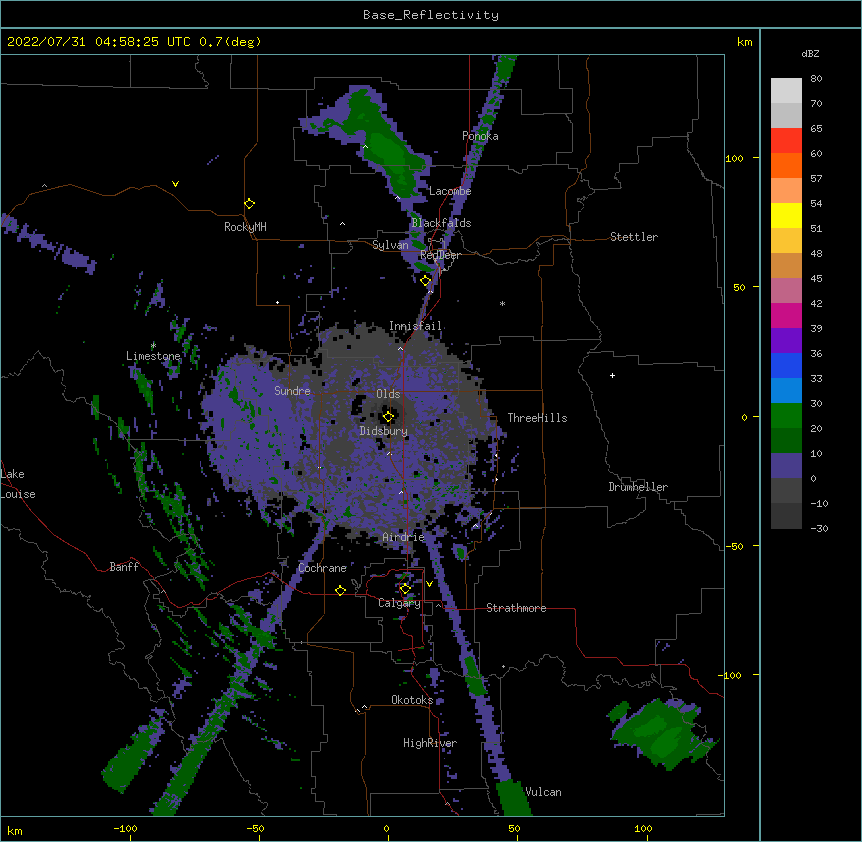Viewport: 862px width, 842px height.
Task: Click the green echo cell in the southeast corner
Action: (x=662, y=734)
